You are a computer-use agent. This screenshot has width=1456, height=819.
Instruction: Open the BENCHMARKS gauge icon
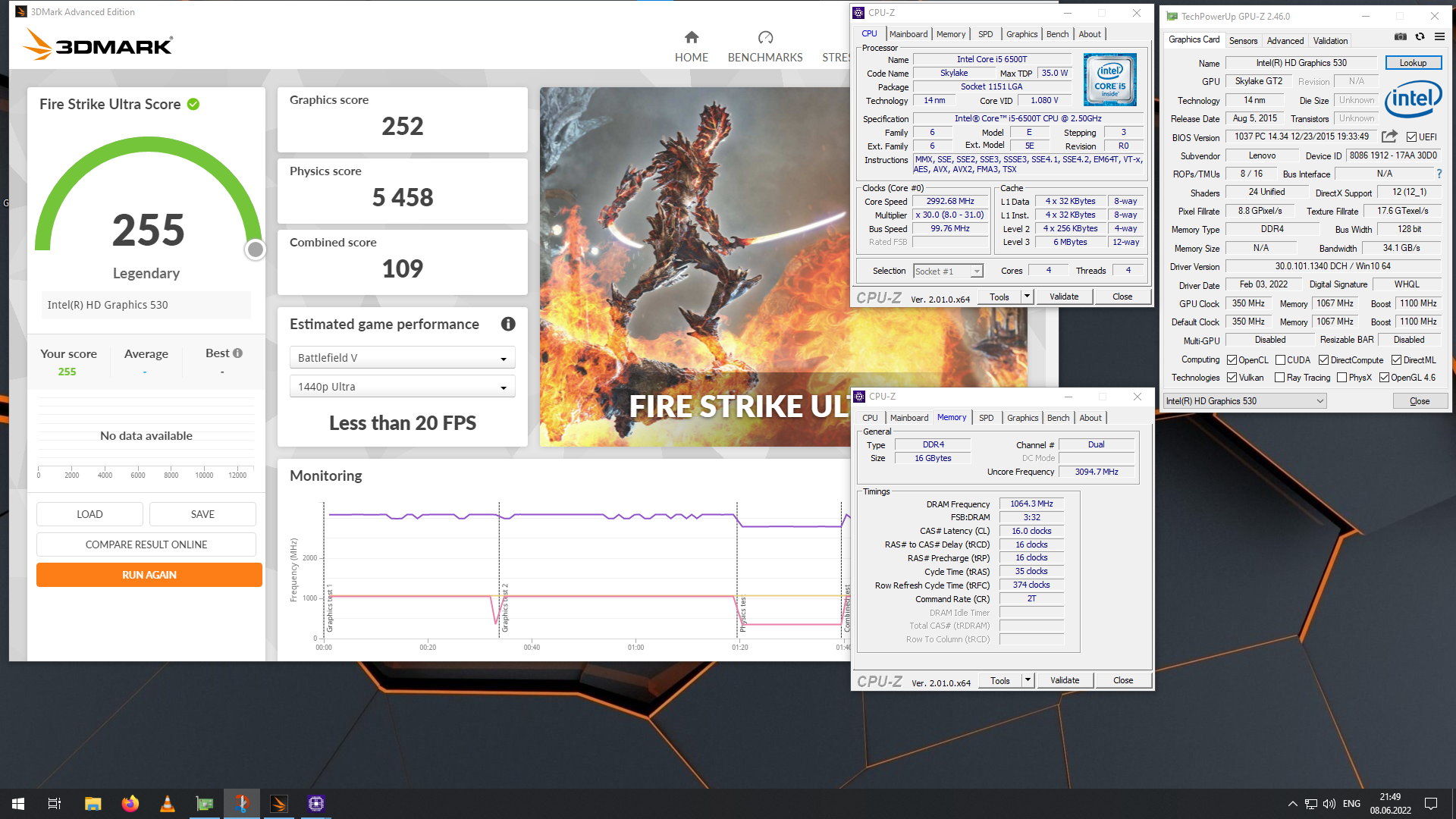765,37
